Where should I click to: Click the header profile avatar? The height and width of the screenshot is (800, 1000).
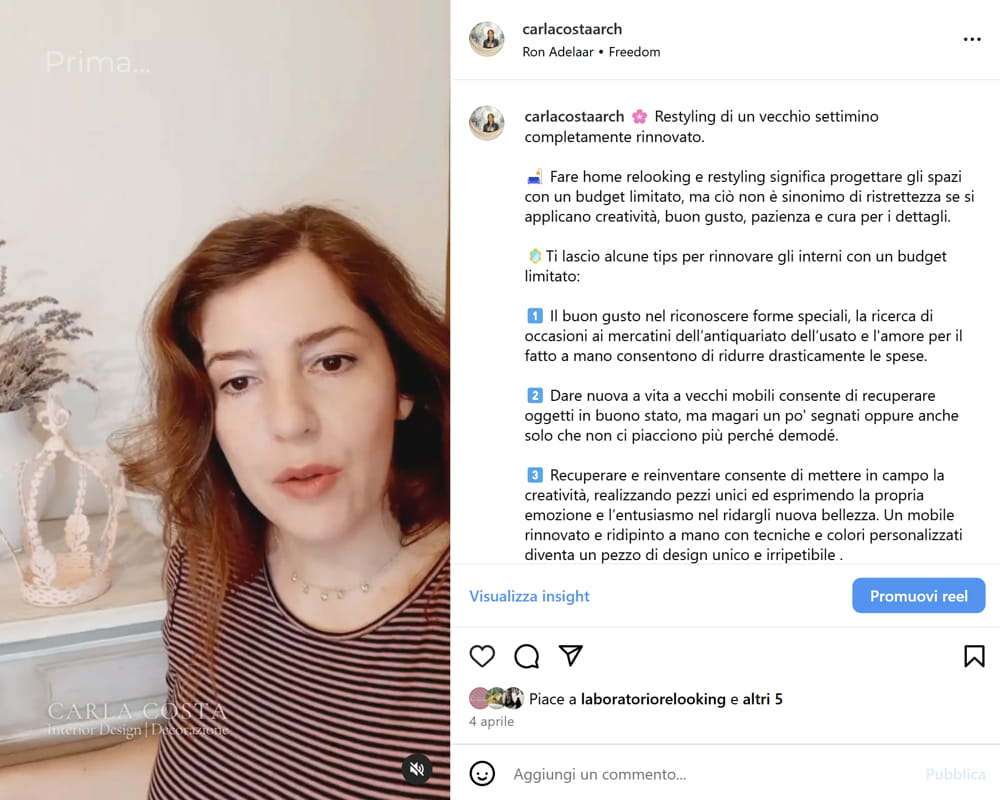tap(487, 39)
